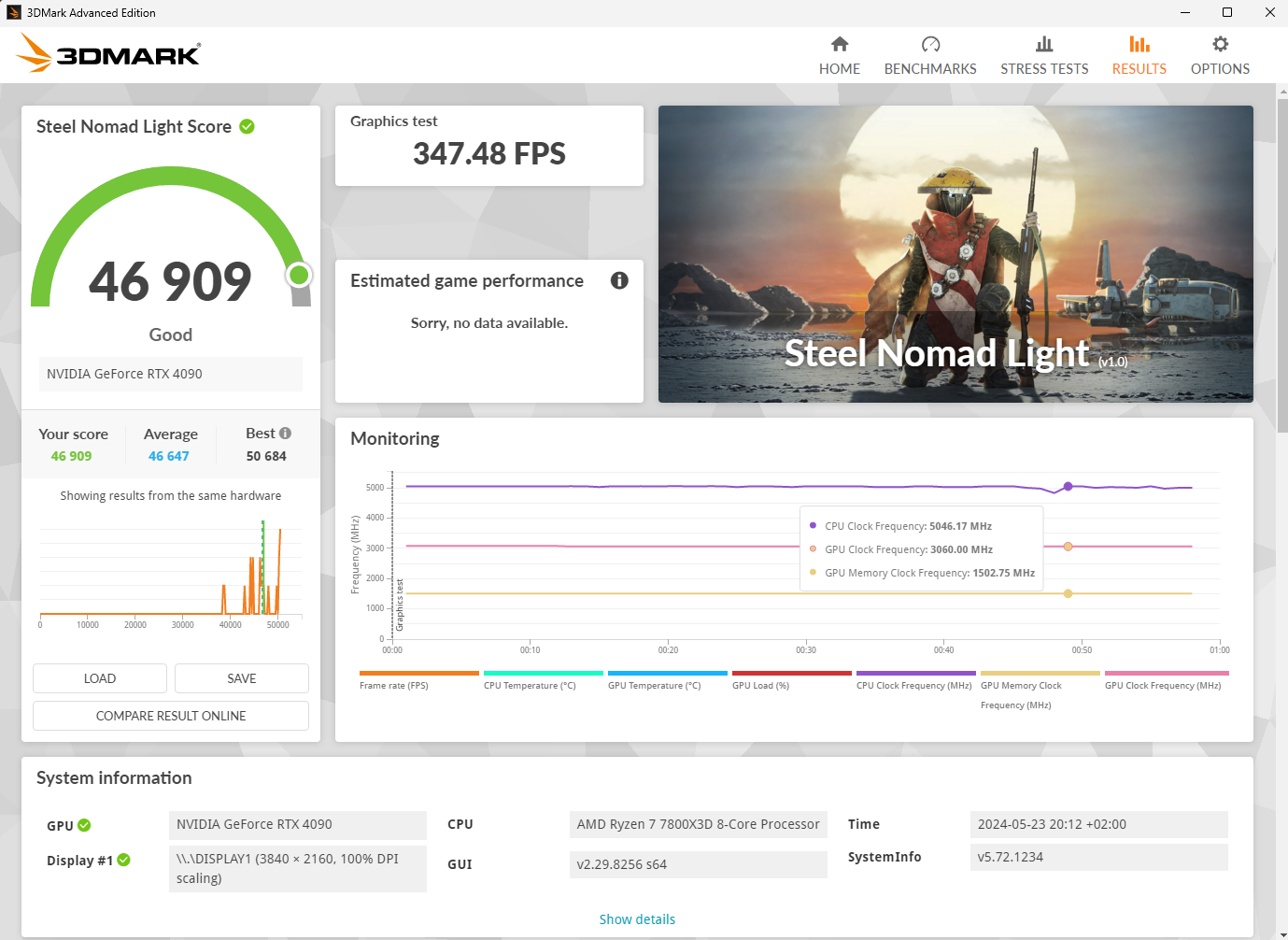Screen dimensions: 1288x940
Task: Click the LOAD button
Action: [100, 678]
